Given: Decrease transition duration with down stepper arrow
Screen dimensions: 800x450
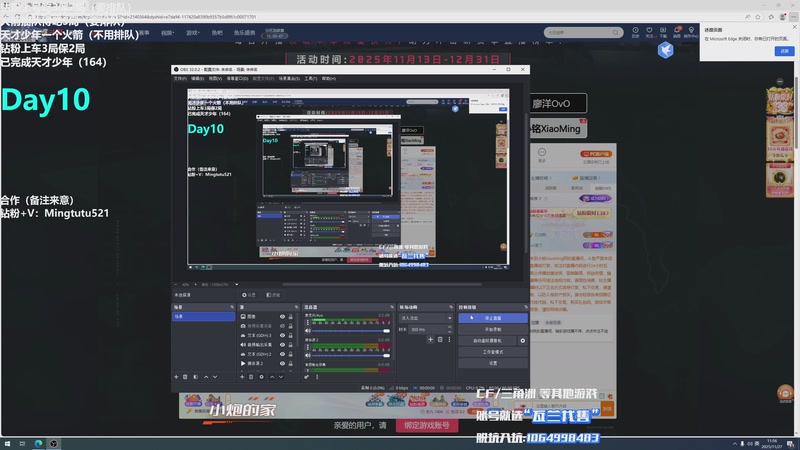Looking at the screenshot, I should 449,332.
